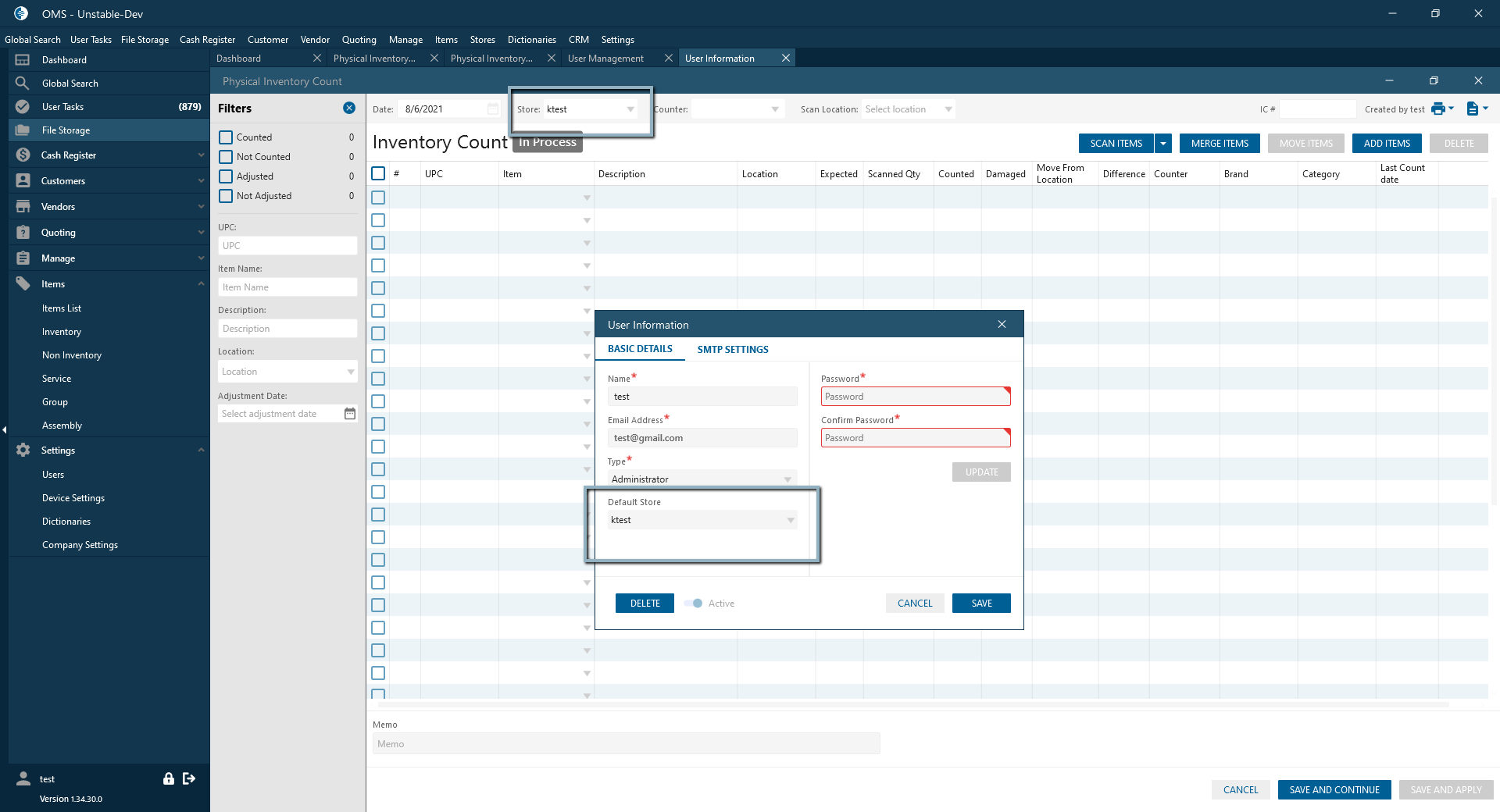
Task: Collapse the Items sidebar section
Action: tap(201, 284)
